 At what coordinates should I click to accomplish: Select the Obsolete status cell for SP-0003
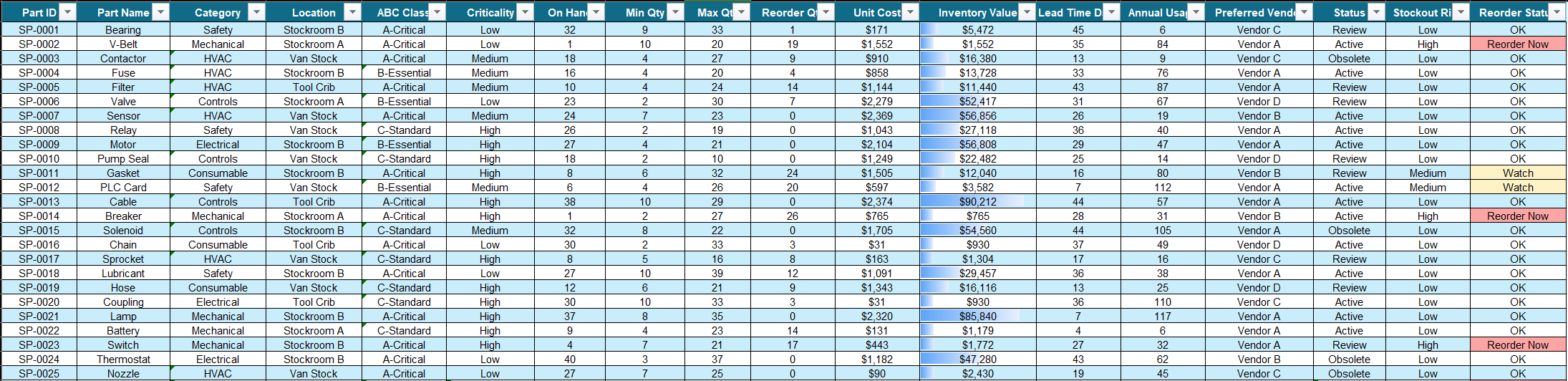1349,59
